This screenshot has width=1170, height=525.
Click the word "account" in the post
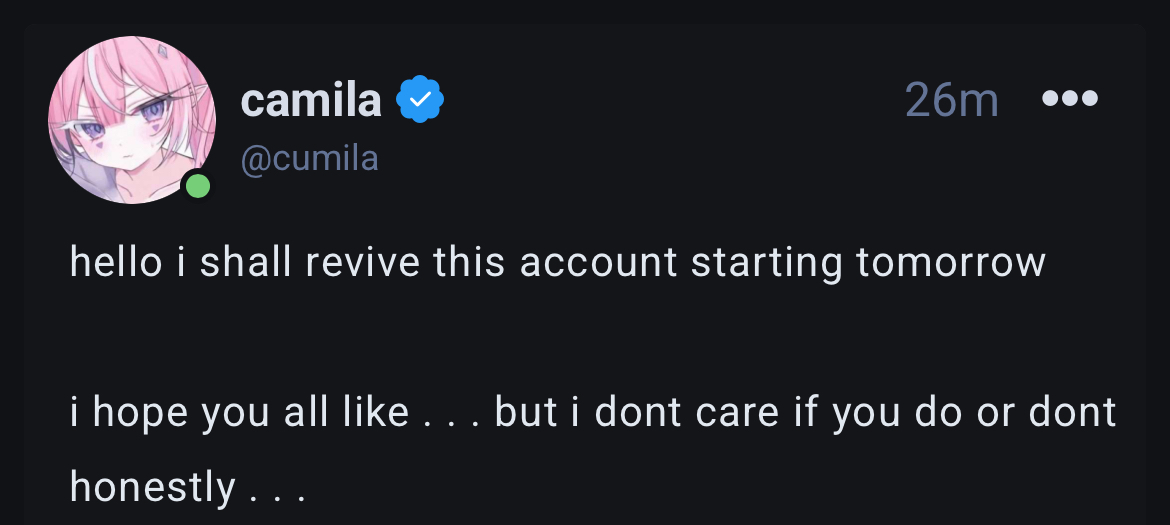[x=598, y=263]
